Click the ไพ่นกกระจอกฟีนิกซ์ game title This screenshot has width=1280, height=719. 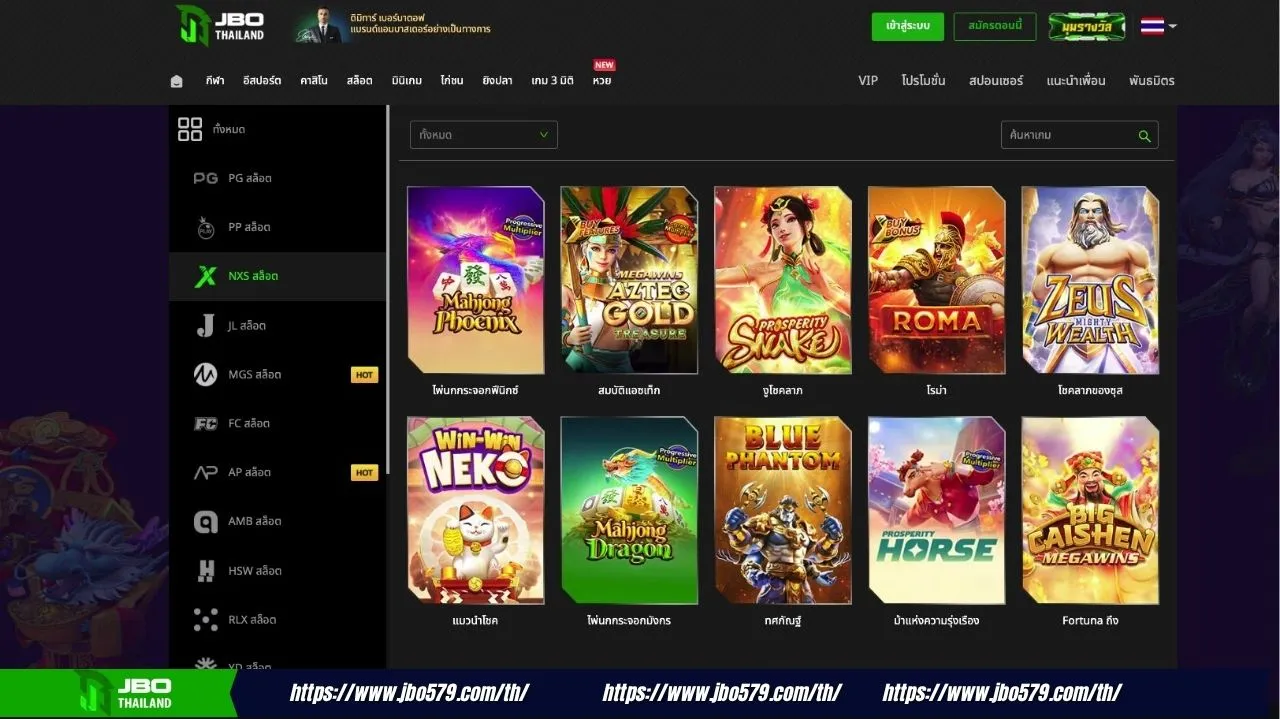[476, 391]
